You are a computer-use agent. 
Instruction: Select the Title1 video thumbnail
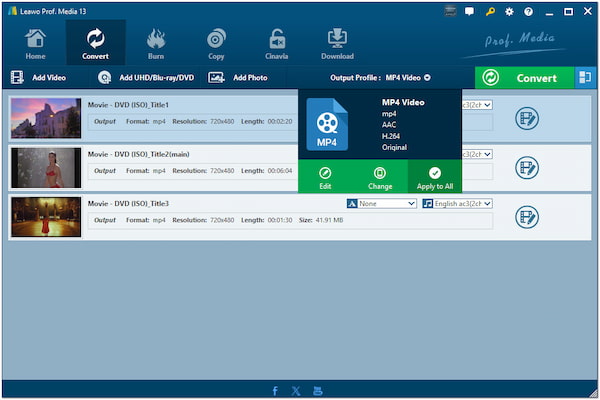tap(46, 118)
